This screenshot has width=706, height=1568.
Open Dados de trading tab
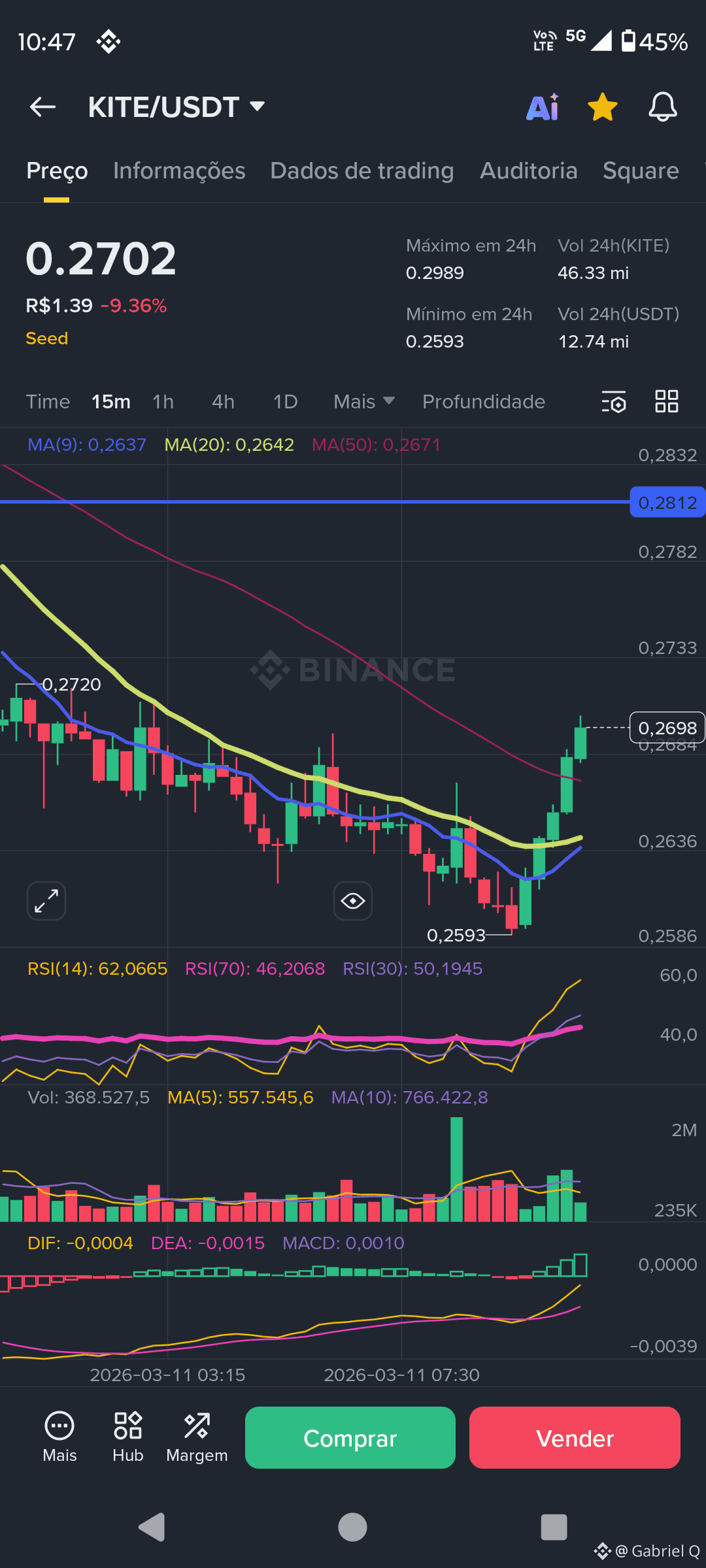point(362,171)
